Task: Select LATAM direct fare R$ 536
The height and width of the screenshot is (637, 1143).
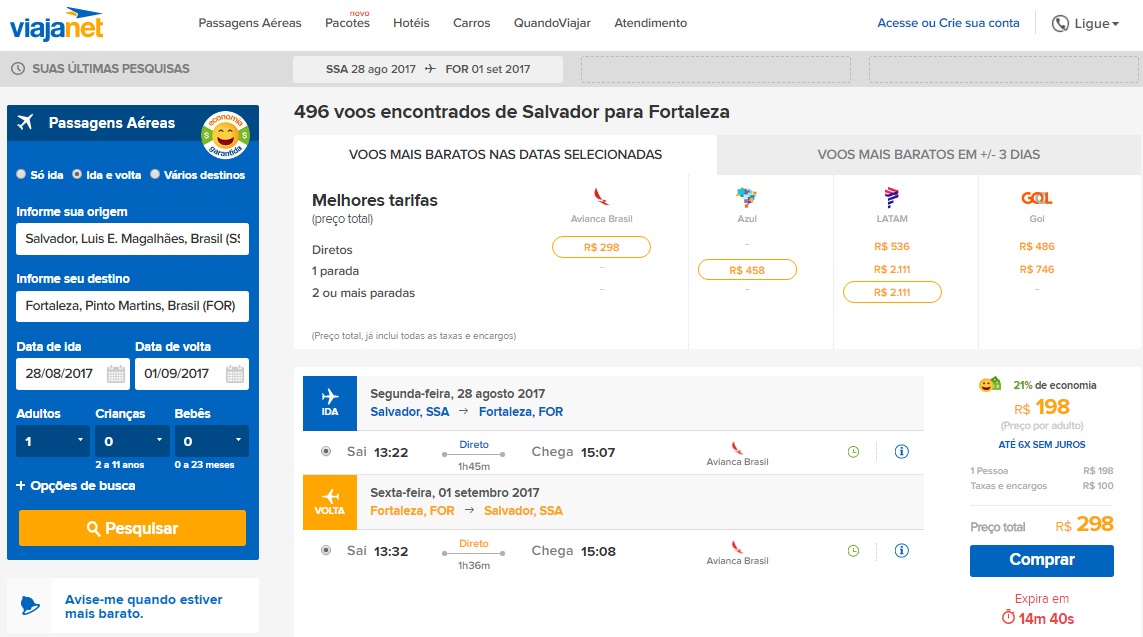Action: [x=892, y=246]
